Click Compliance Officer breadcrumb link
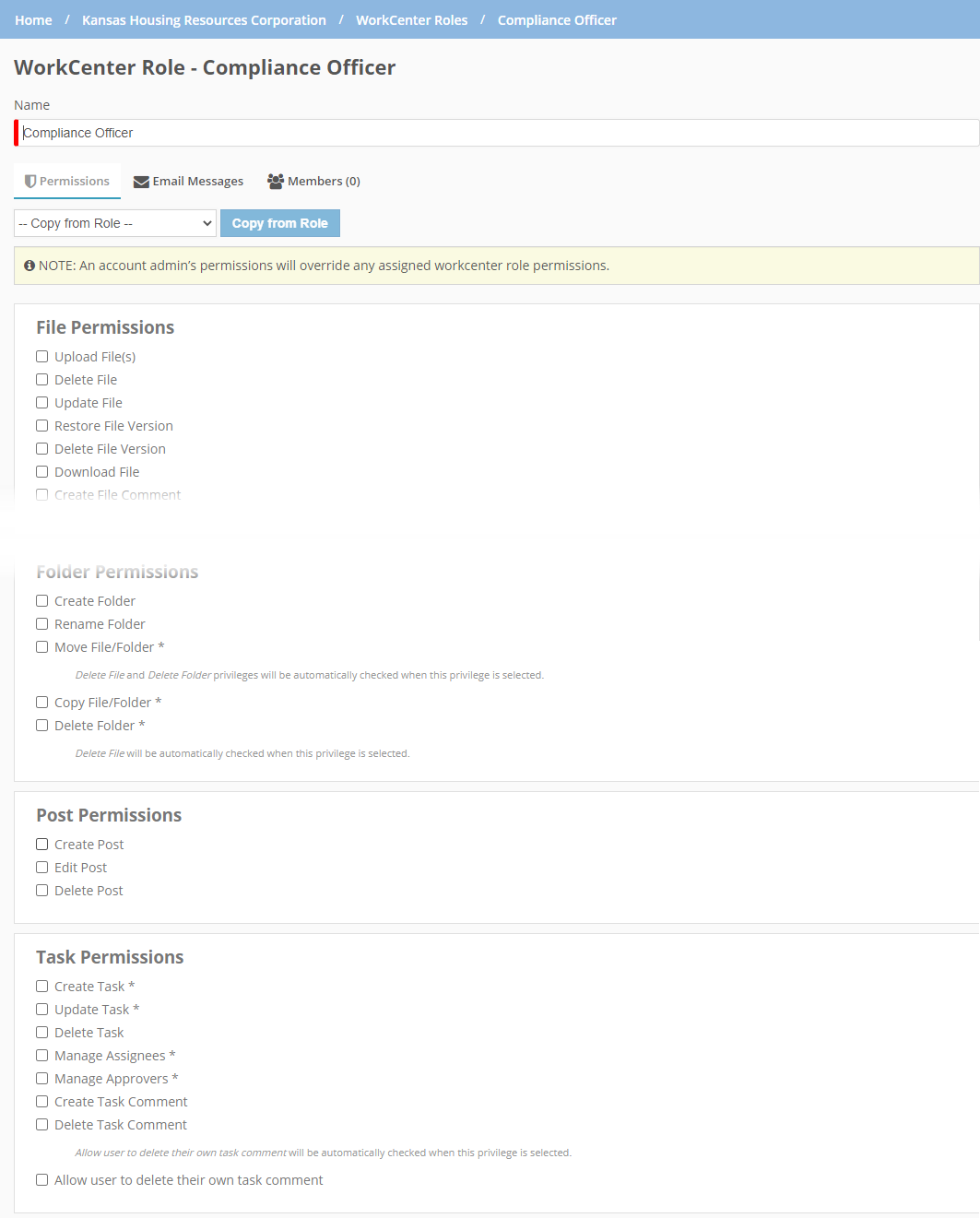 557,20
